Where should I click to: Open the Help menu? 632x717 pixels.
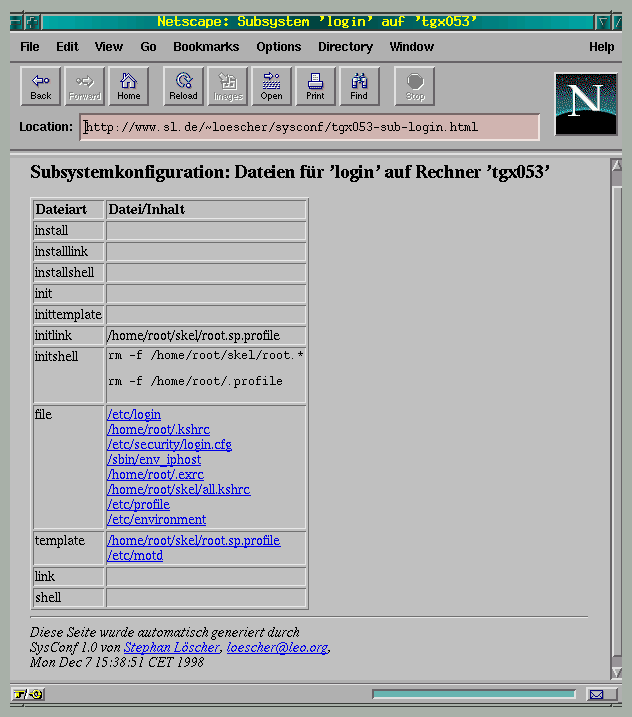click(601, 47)
